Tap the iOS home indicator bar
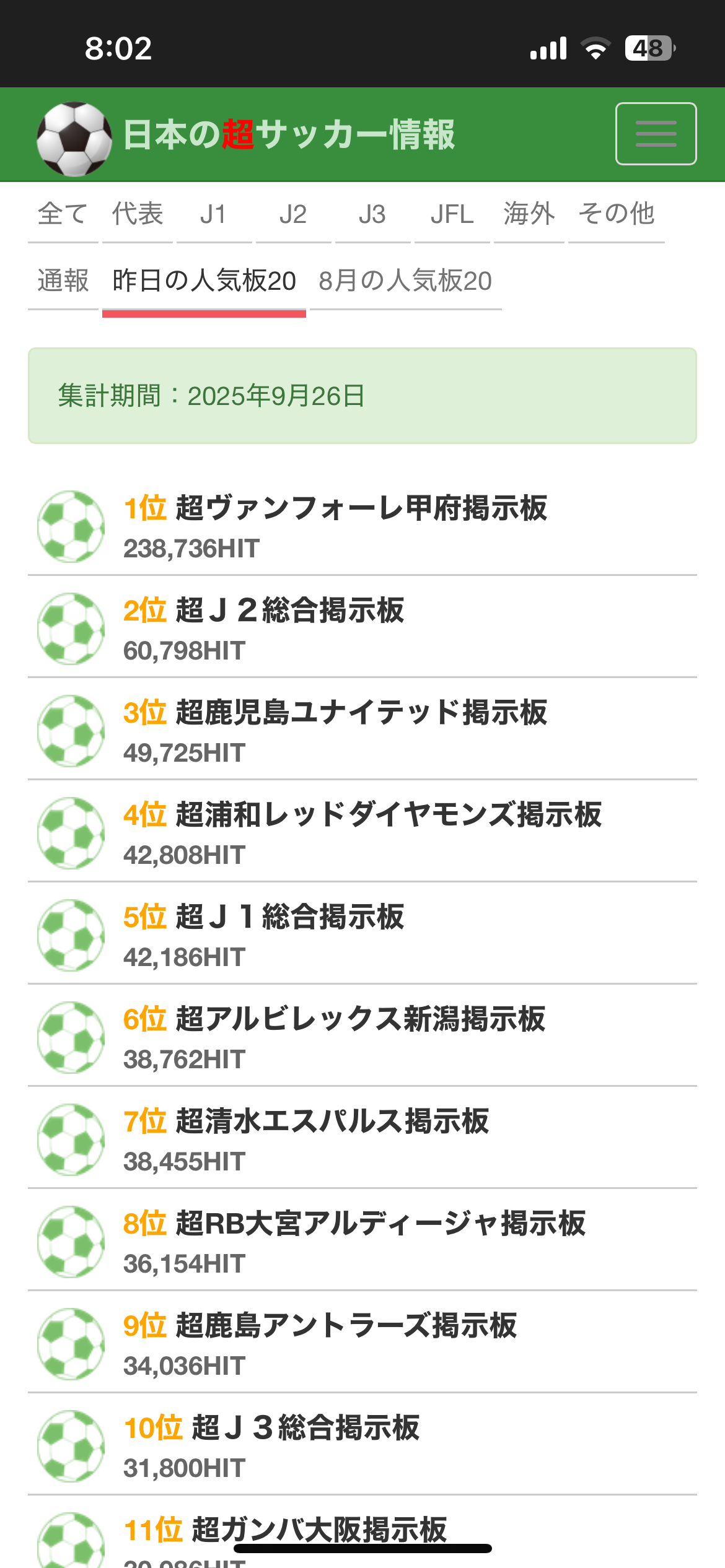Image resolution: width=725 pixels, height=1568 pixels. pyautogui.click(x=362, y=1548)
